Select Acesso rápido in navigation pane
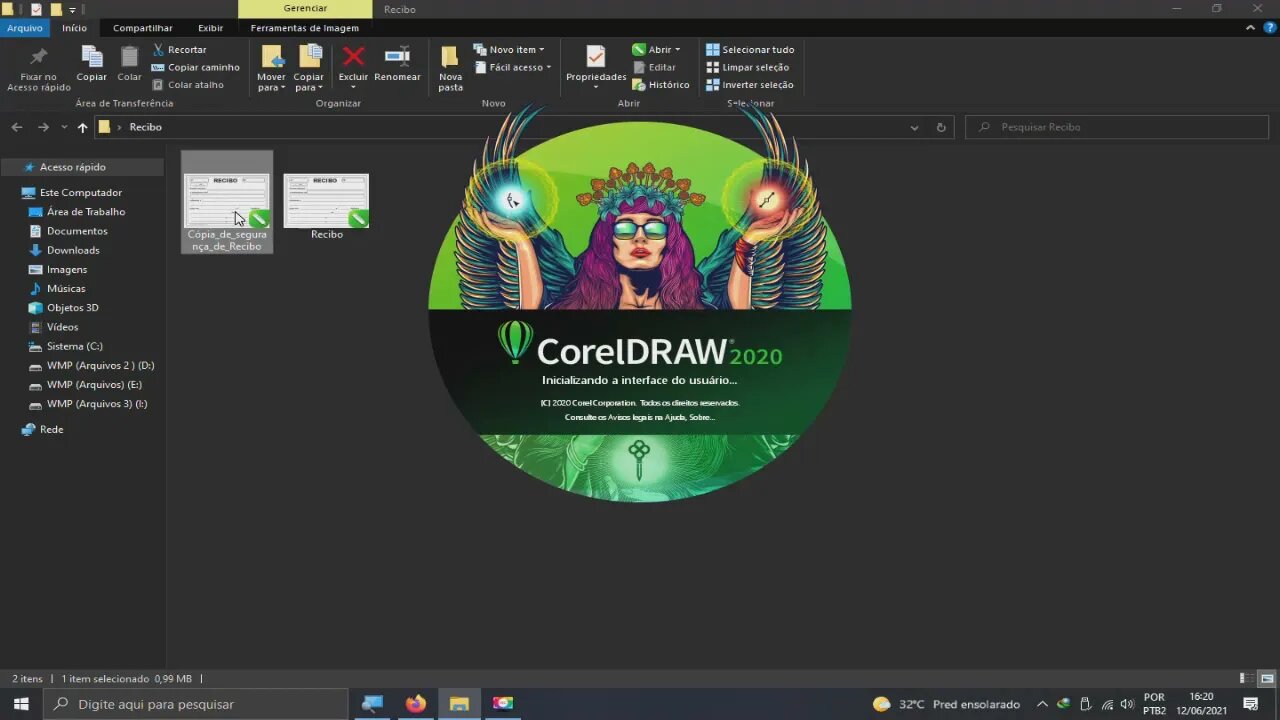 pos(82,167)
